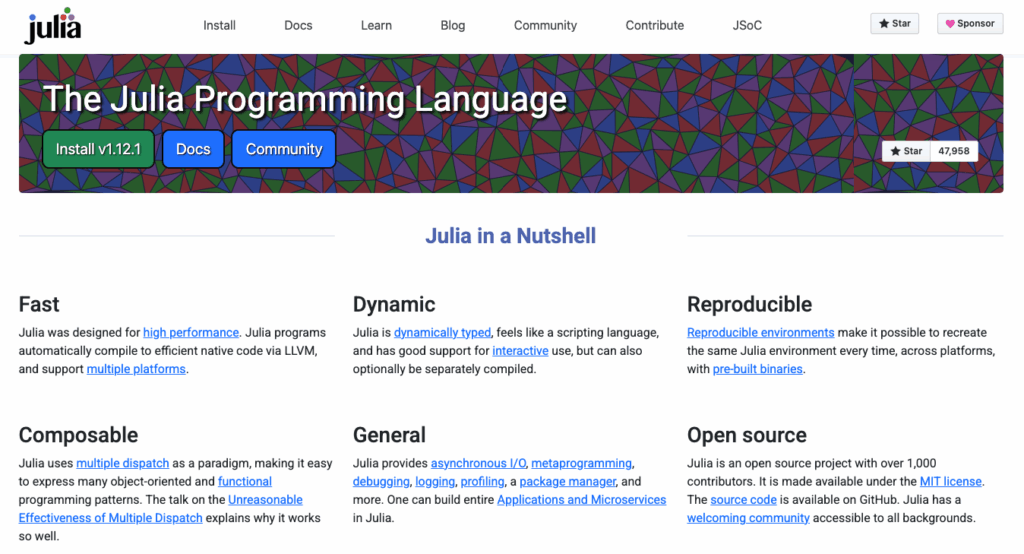Open the JSoC navigation item

pos(747,25)
